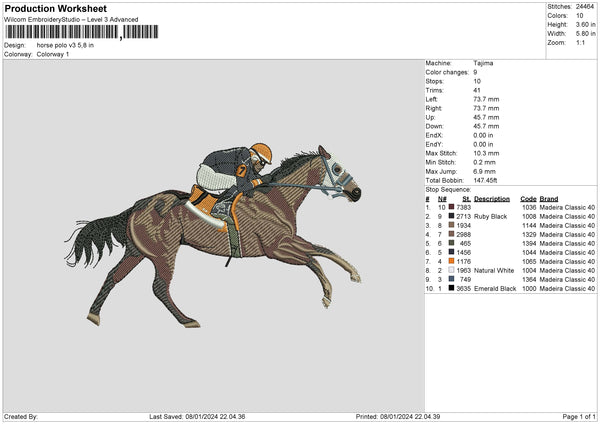Click the Code column header
Screen dimensions: 600x424
click(x=528, y=198)
